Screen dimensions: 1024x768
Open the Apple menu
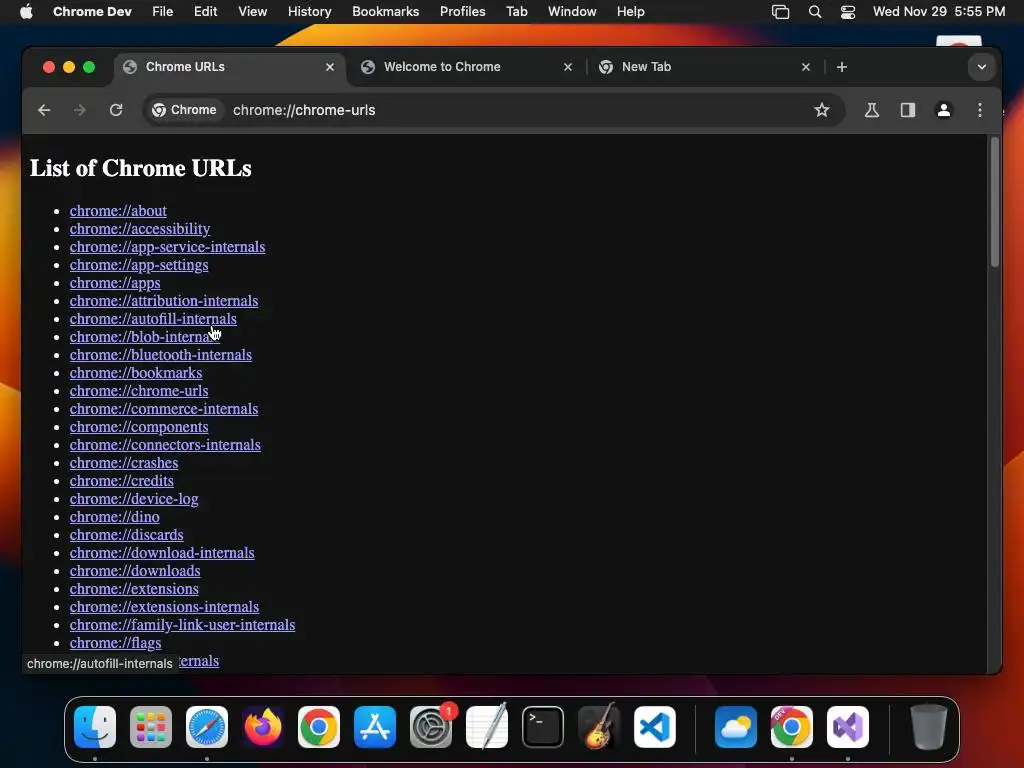(x=26, y=12)
